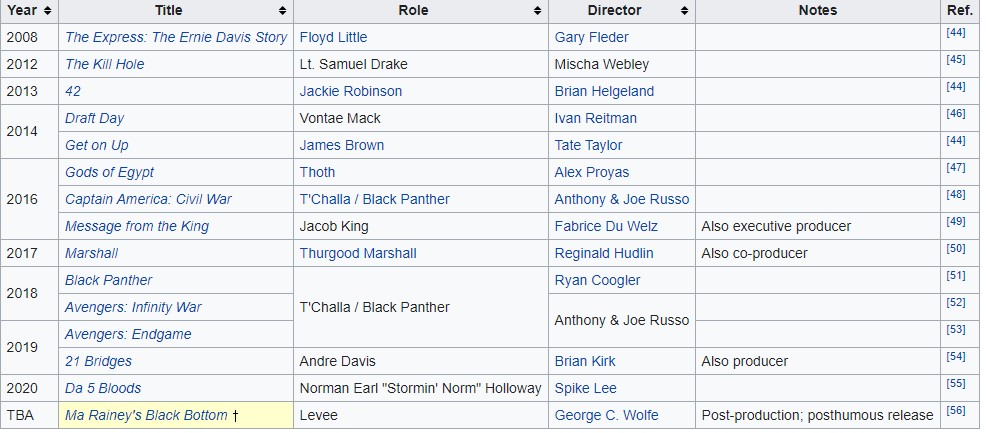Click the George C. Wolfe link
The image size is (986, 433).
pos(606,415)
